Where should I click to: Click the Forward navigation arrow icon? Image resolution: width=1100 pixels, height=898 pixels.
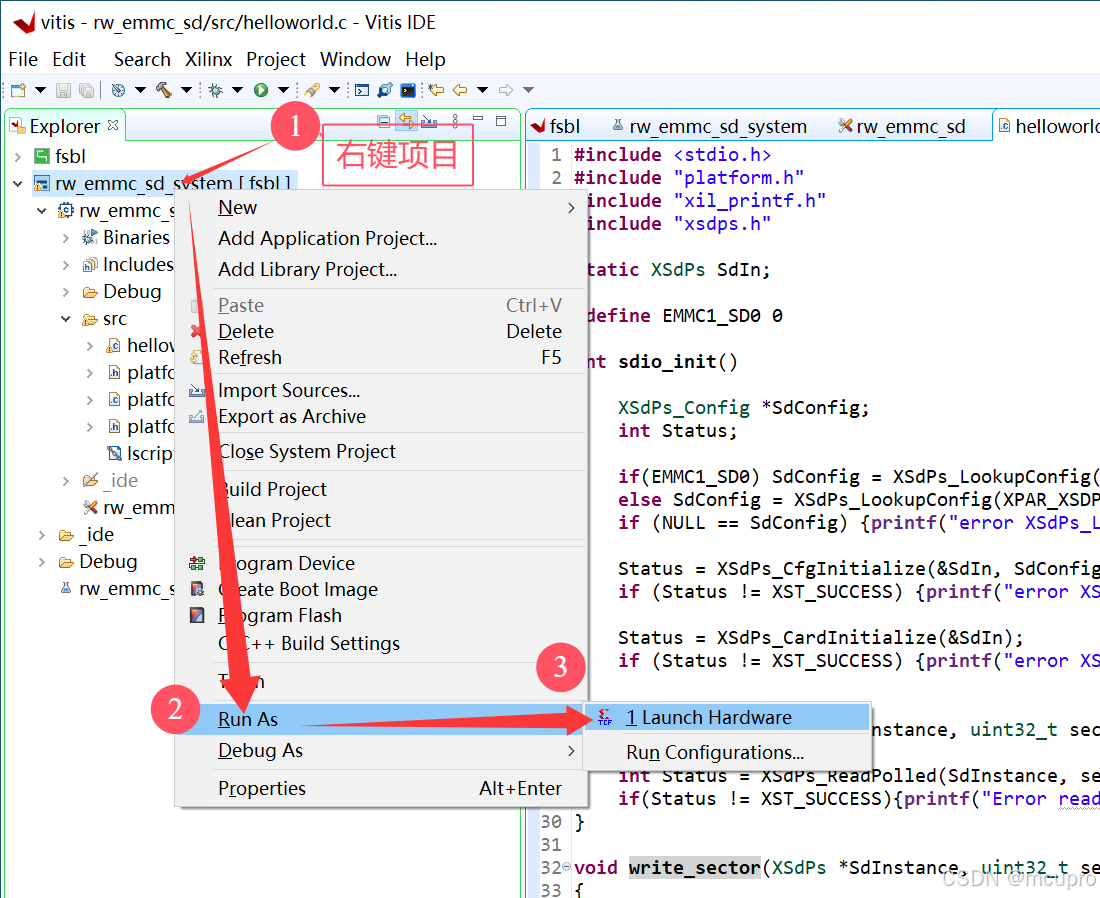click(x=506, y=90)
